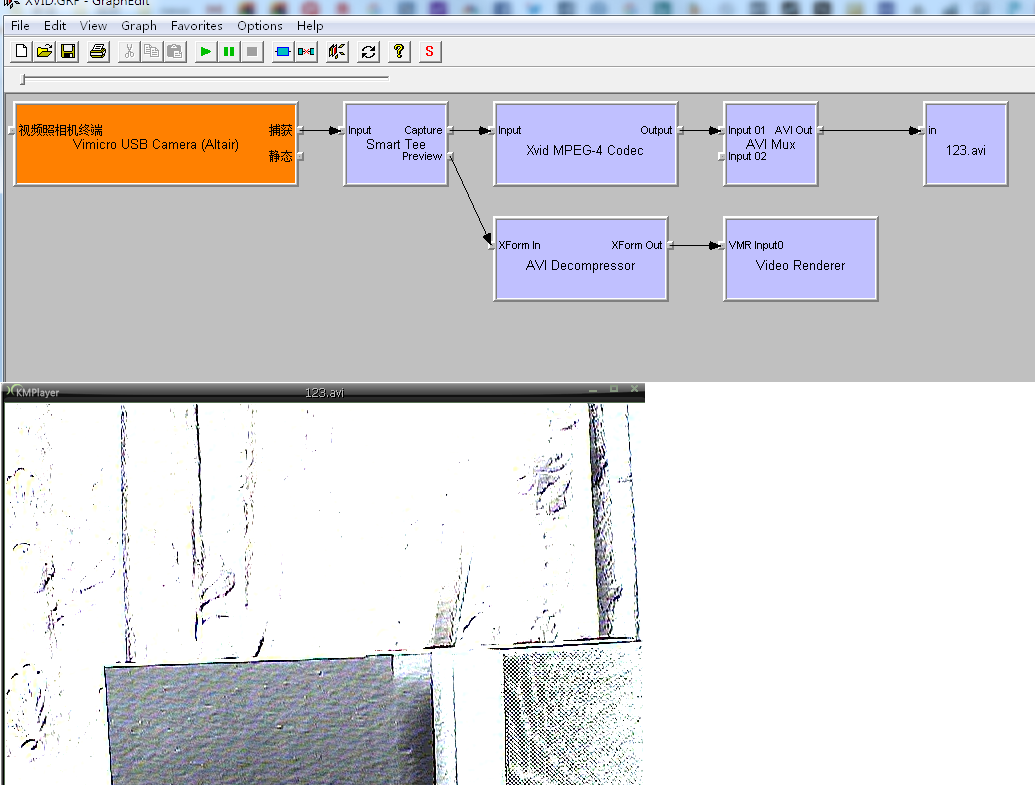
Task: Refresh the graph with circular arrows icon
Action: (x=368, y=51)
